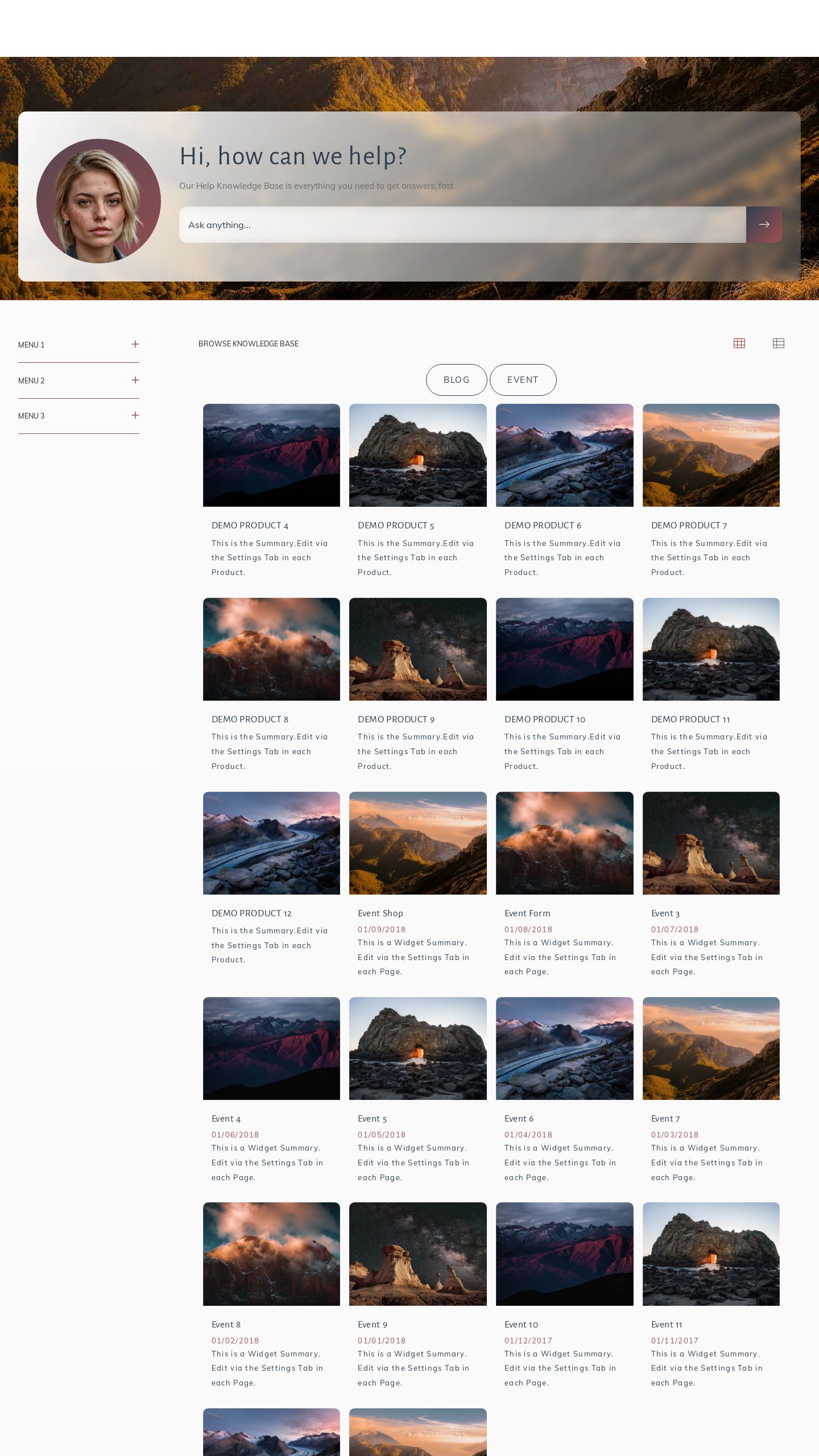Click the search submit arrow button
Viewport: 819px width, 1456px height.
tap(764, 225)
